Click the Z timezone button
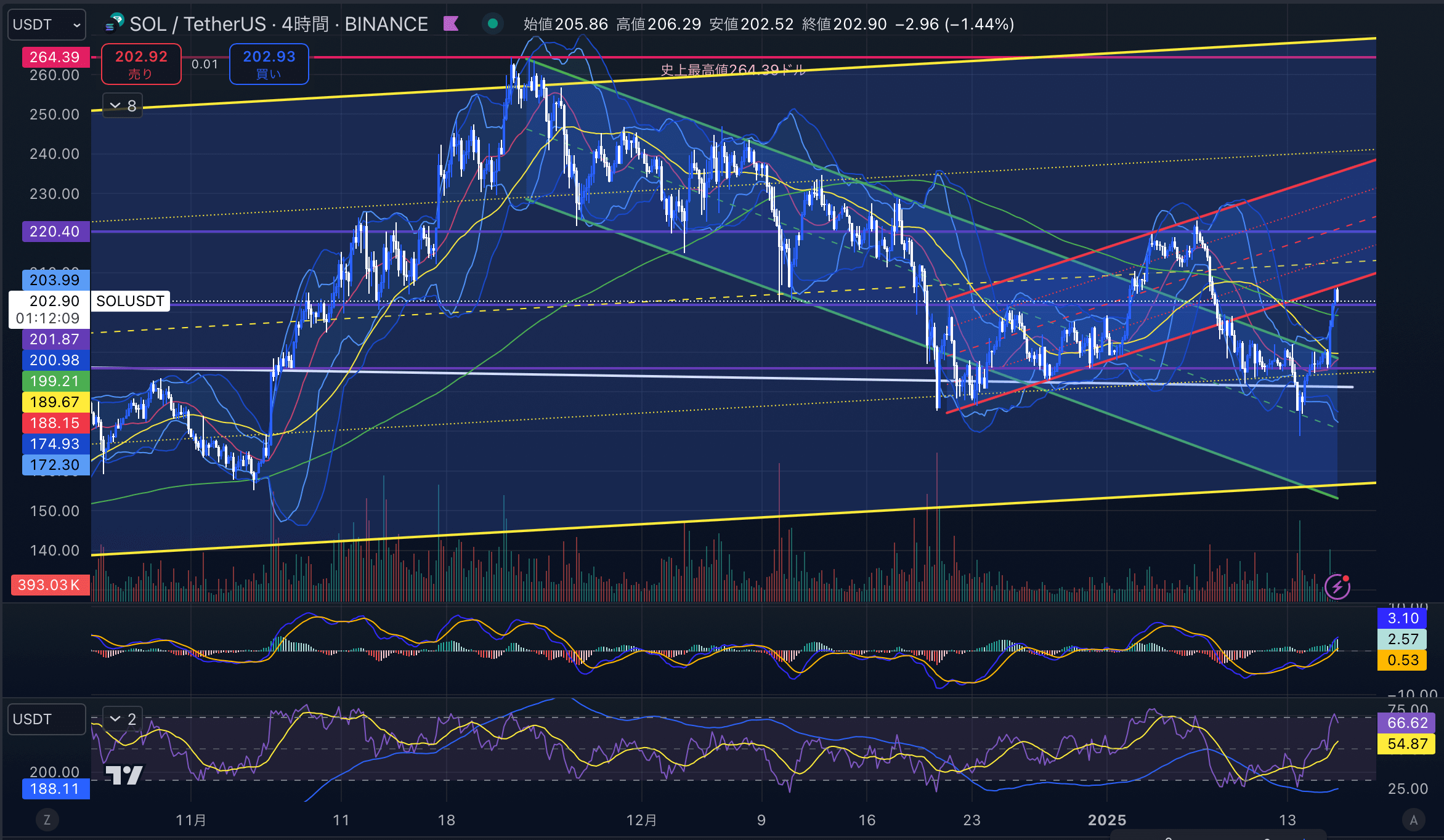Screen dimensions: 1444x840 click(x=47, y=820)
